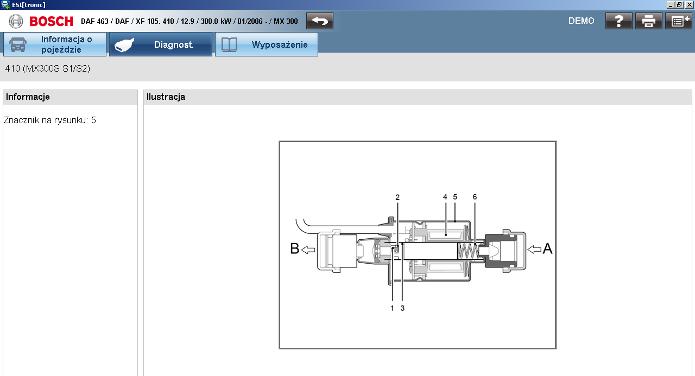The width and height of the screenshot is (695, 376).
Task: Open the list menu icon in the header
Action: [x=678, y=21]
